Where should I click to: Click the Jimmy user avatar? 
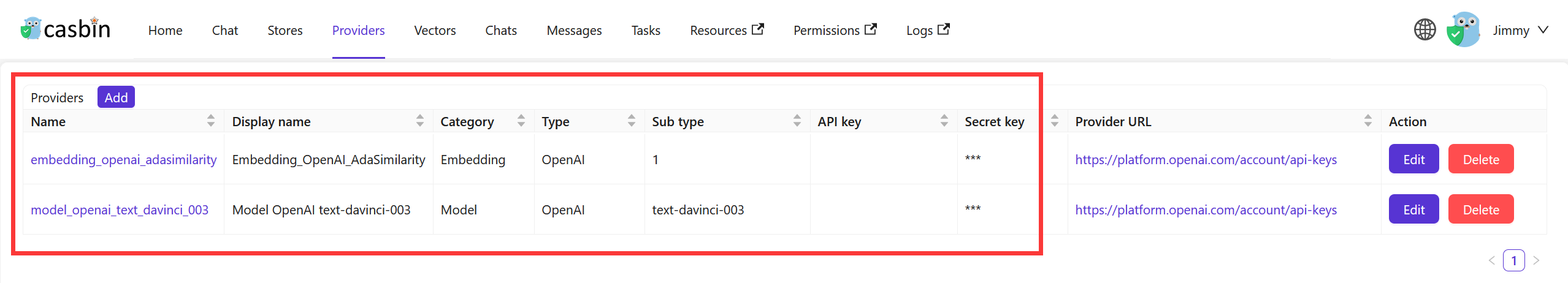[x=1463, y=30]
